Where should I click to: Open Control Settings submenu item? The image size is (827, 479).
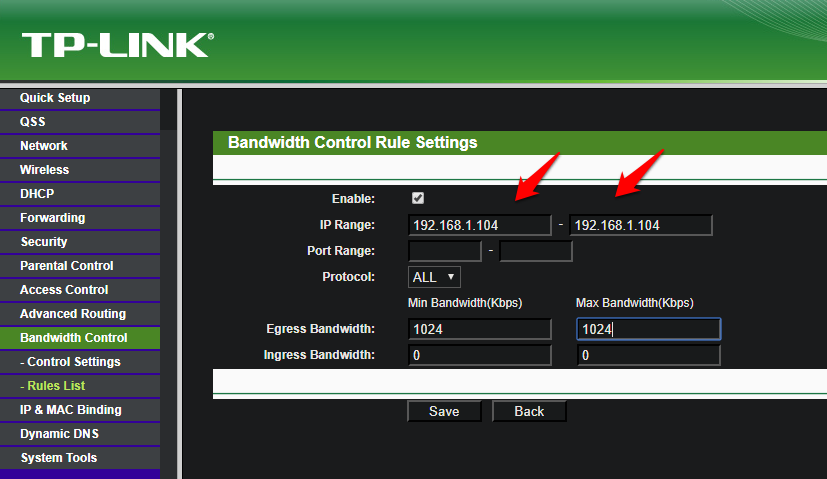80,362
